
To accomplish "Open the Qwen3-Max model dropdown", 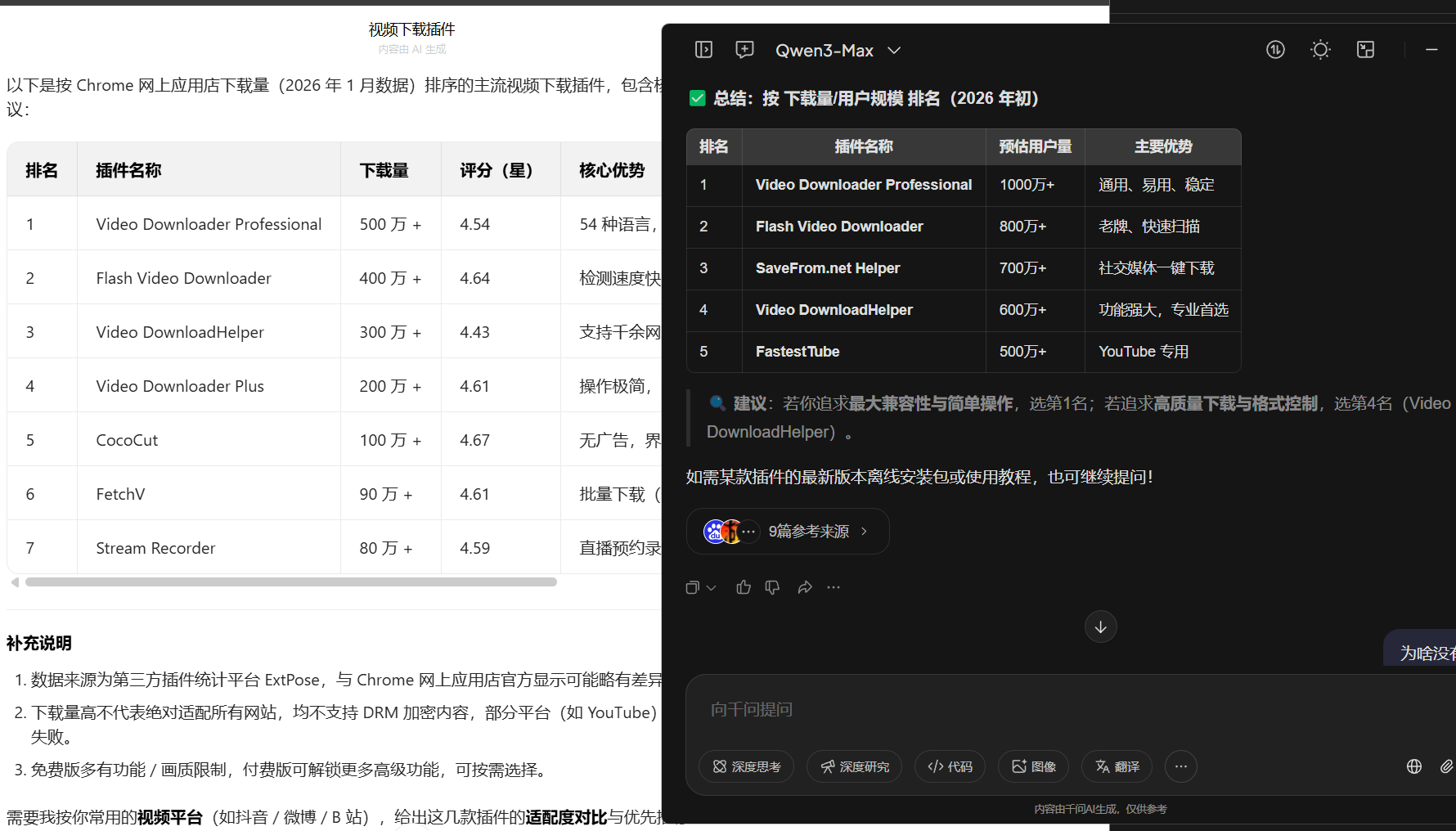I will [x=838, y=51].
